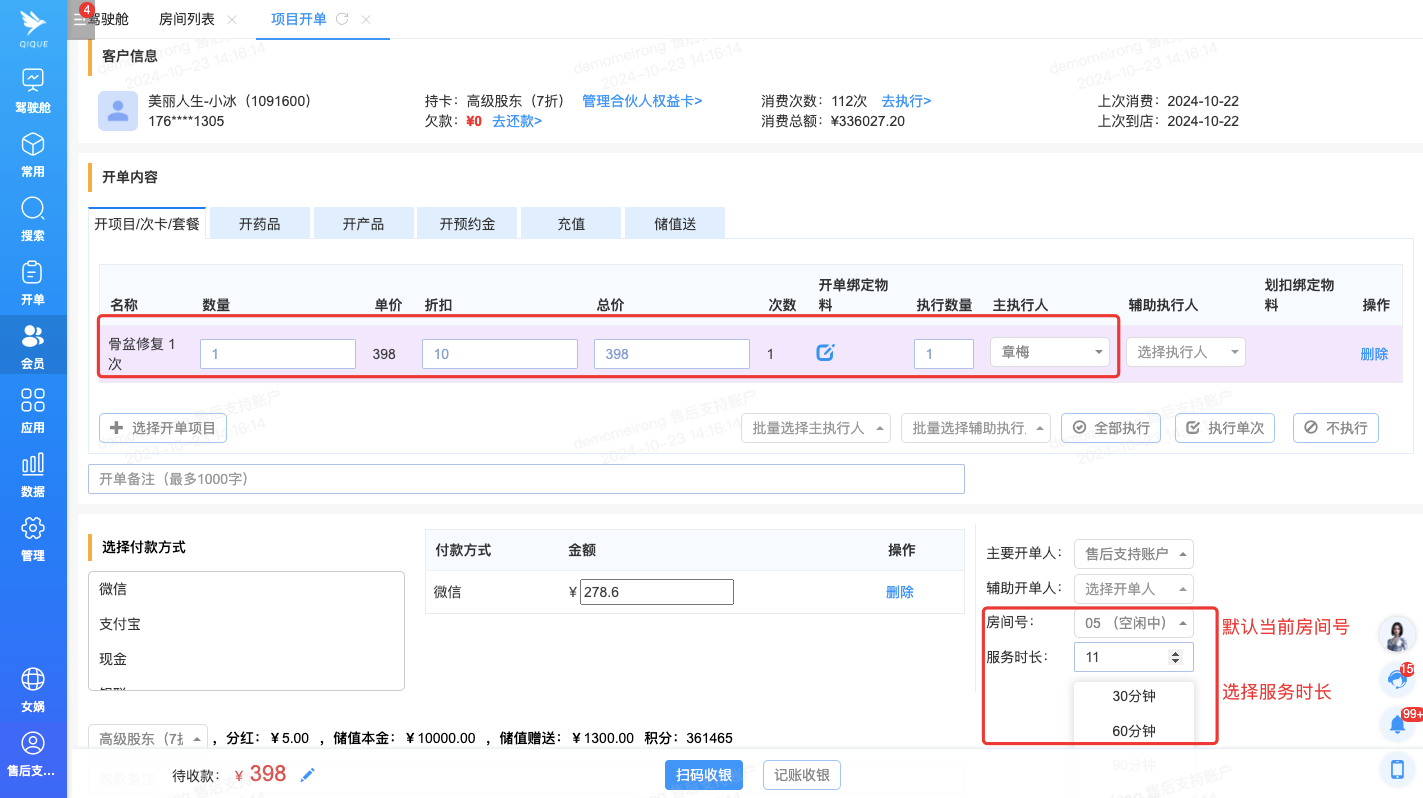Viewport: 1423px width, 798px height.
Task: Edit bound materials icon in 骨盆修复 row
Action: [x=825, y=352]
